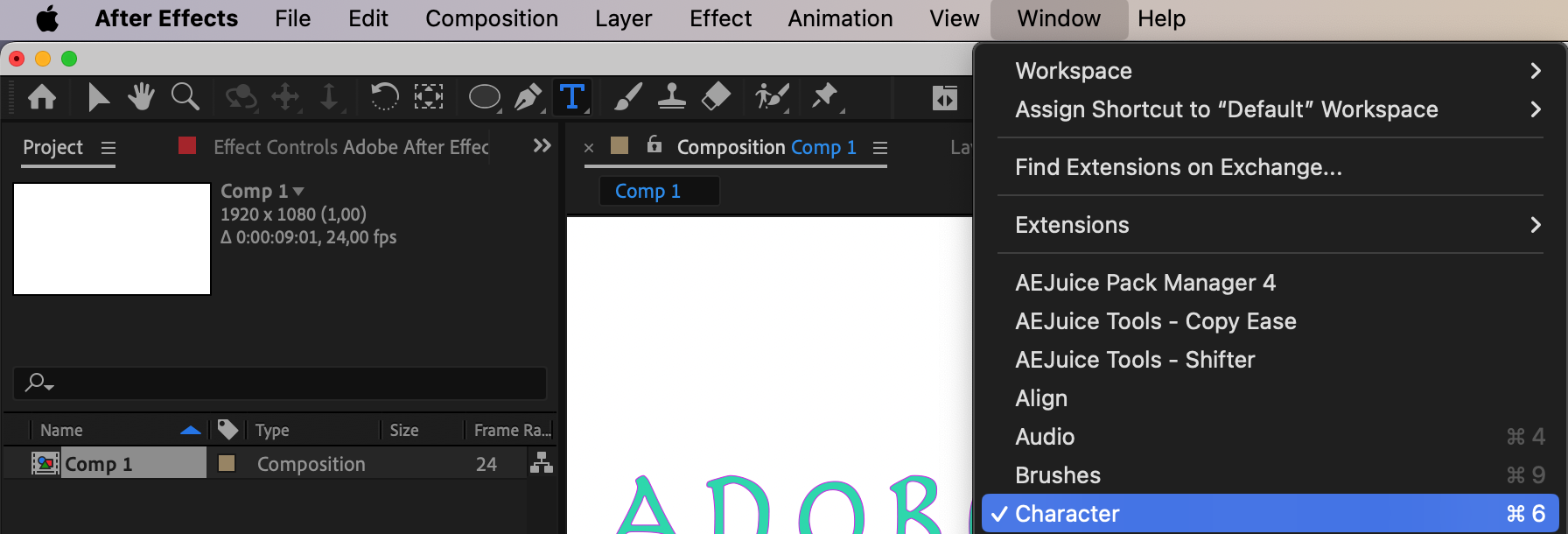
Task: Sort by the Name column header
Action: [x=61, y=430]
